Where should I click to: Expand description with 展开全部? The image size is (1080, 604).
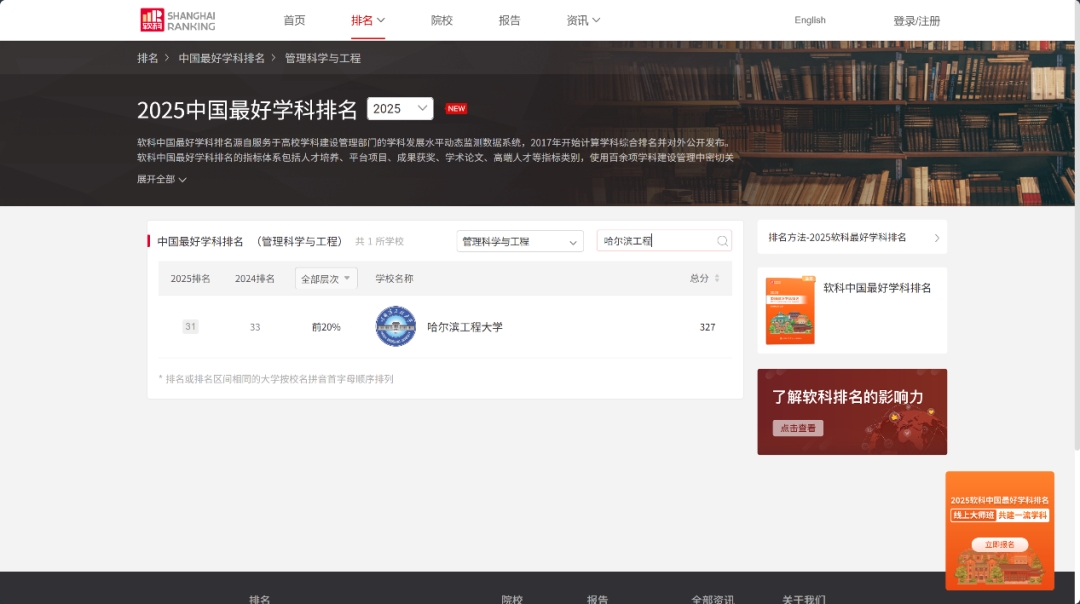pos(162,180)
